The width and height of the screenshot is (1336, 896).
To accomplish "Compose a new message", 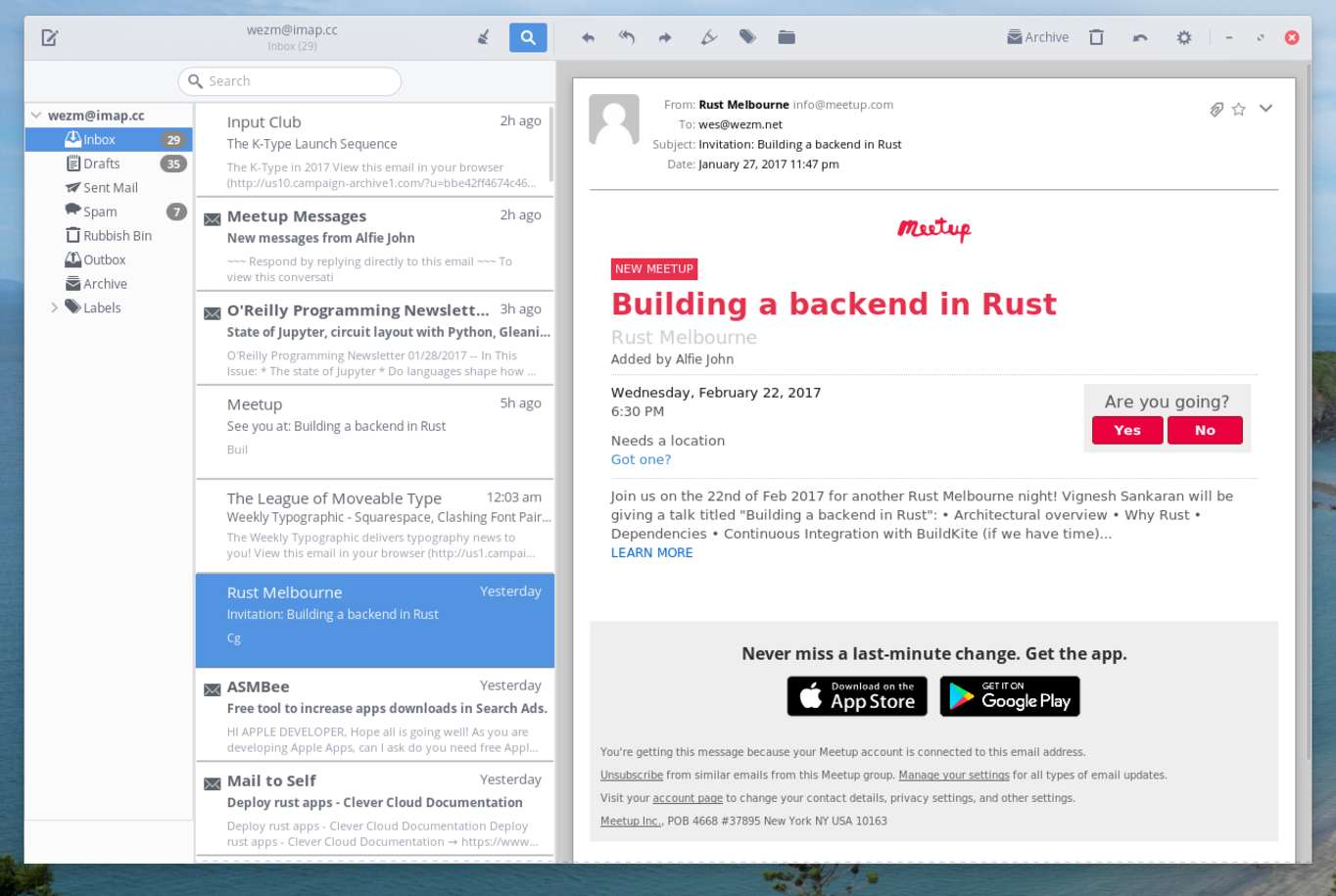I will tap(50, 37).
